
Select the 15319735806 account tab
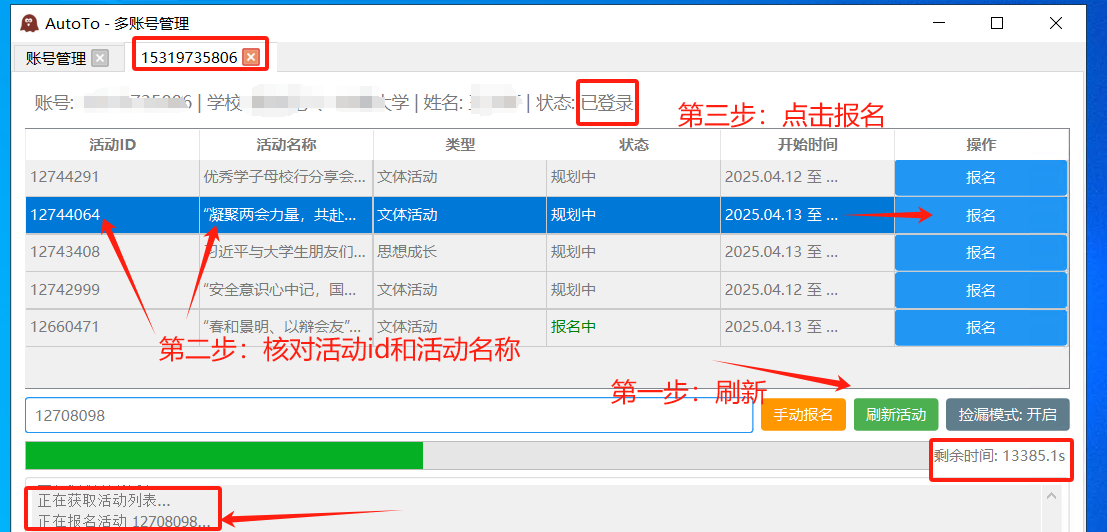pyautogui.click(x=188, y=57)
